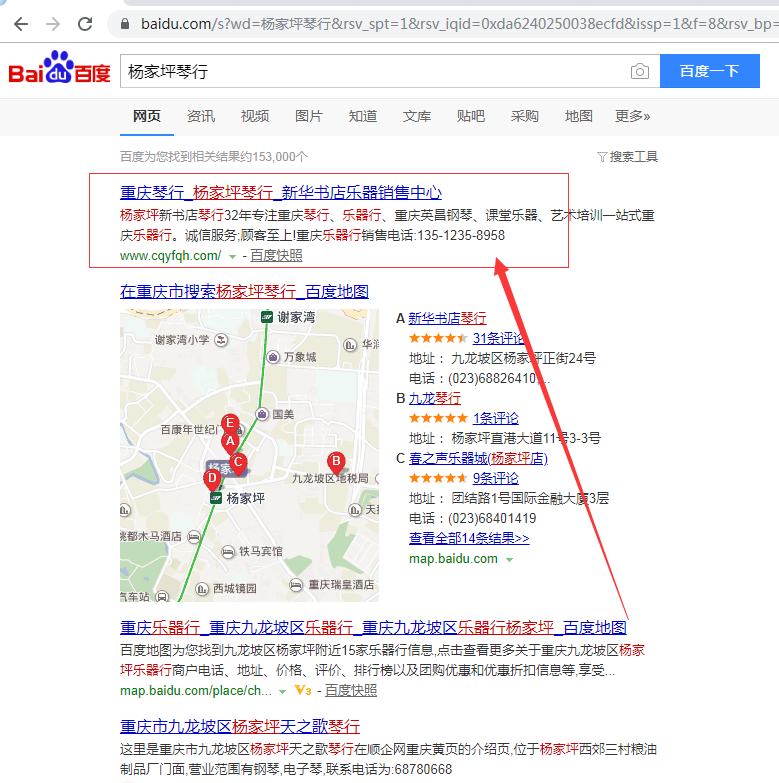Screen dimensions: 779x783
Task: Open camera image search icon
Action: point(639,71)
